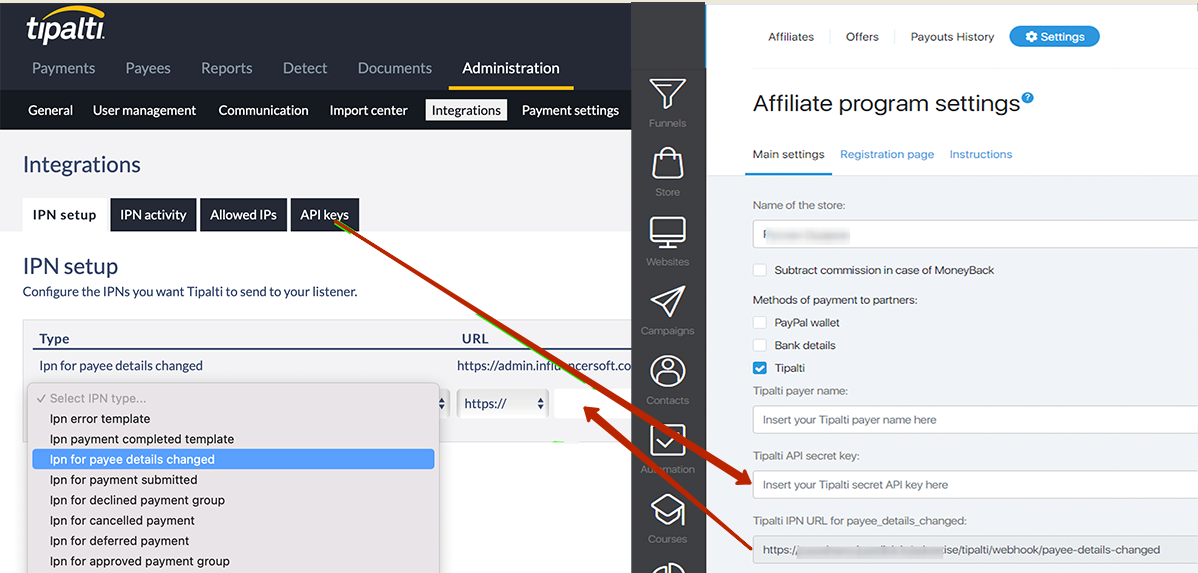
Task: Go to Import center submenu
Action: (368, 110)
